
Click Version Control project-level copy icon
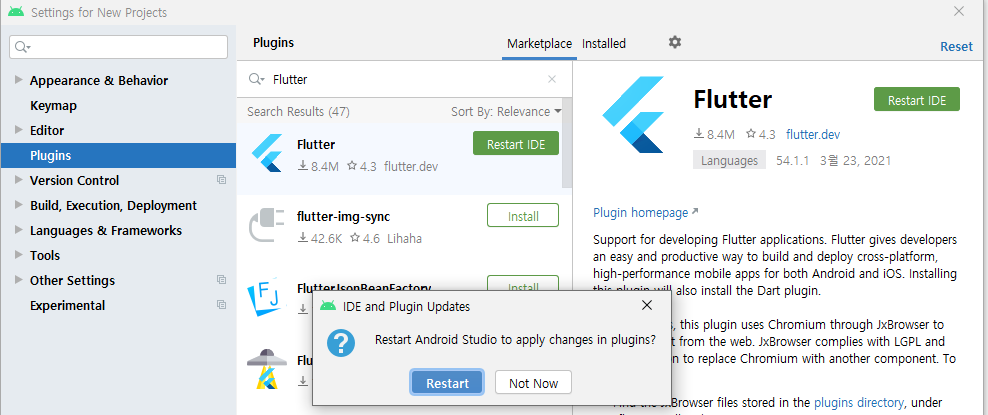221,179
